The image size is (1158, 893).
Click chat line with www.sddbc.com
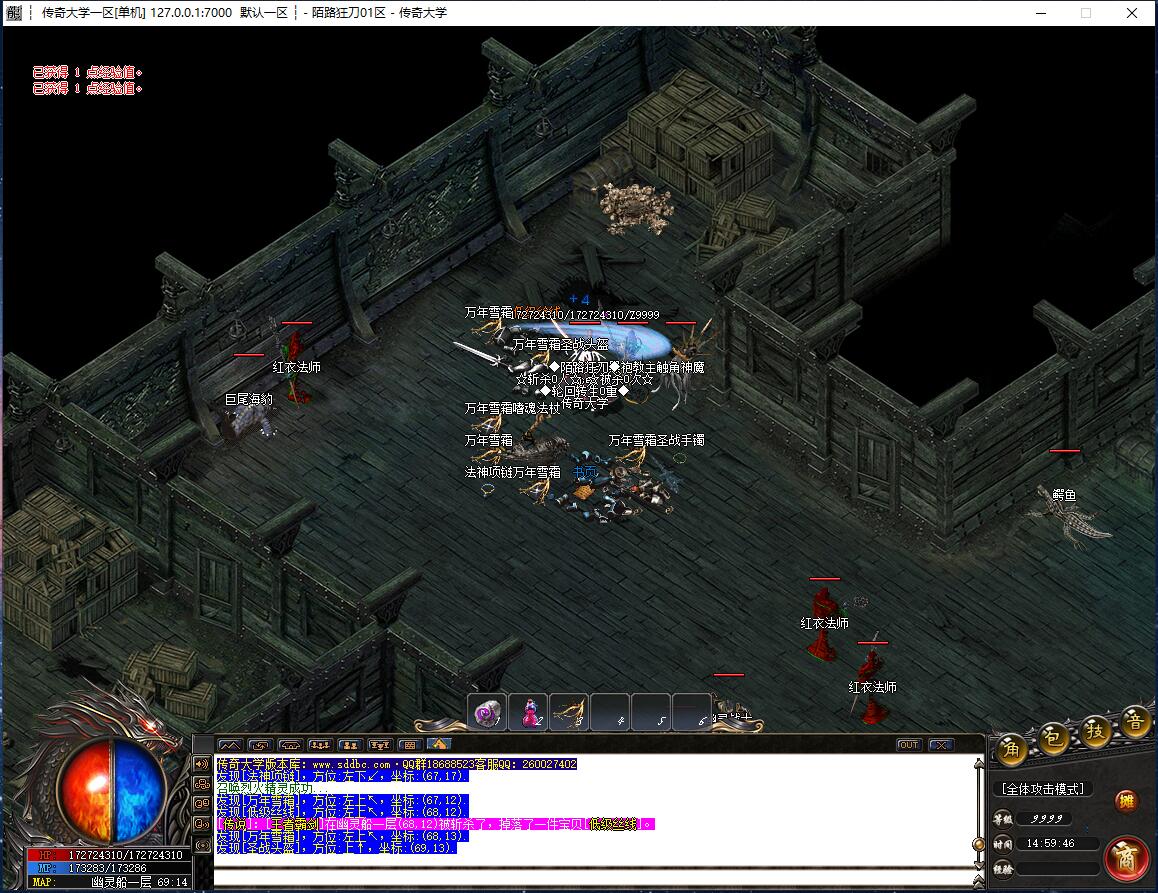[x=397, y=764]
